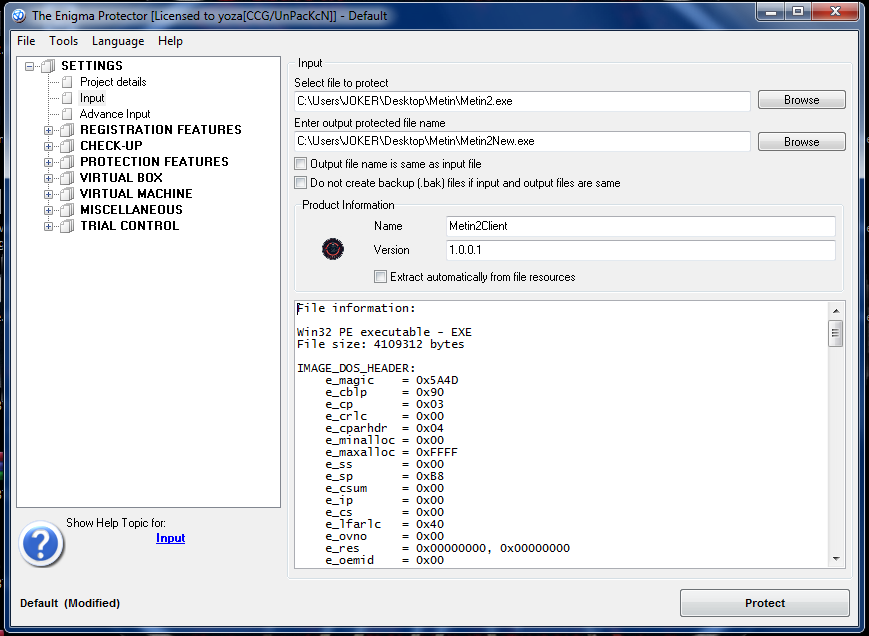
Task: Open the Input help topic link
Action: coord(171,538)
